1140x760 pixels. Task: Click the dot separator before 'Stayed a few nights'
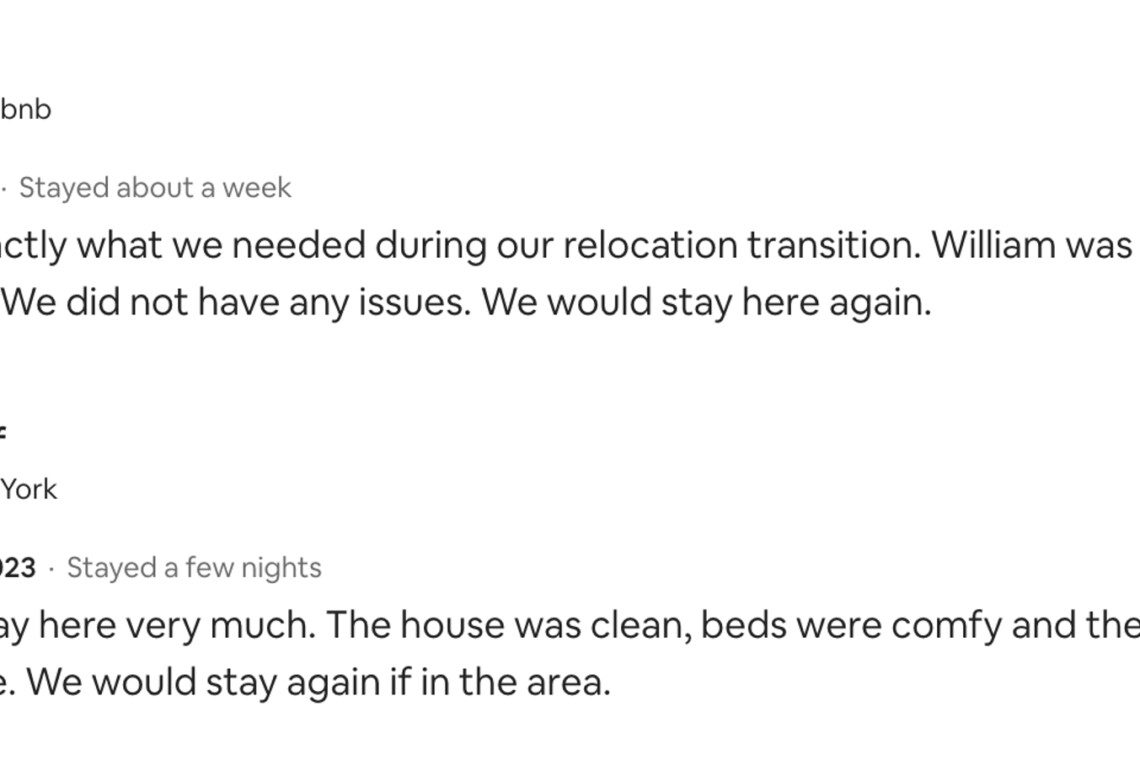pyautogui.click(x=51, y=569)
